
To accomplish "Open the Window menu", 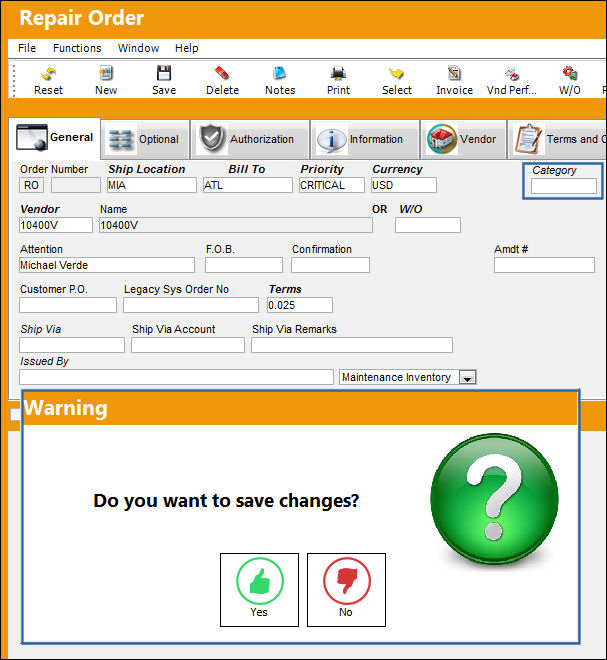I will pyautogui.click(x=138, y=48).
